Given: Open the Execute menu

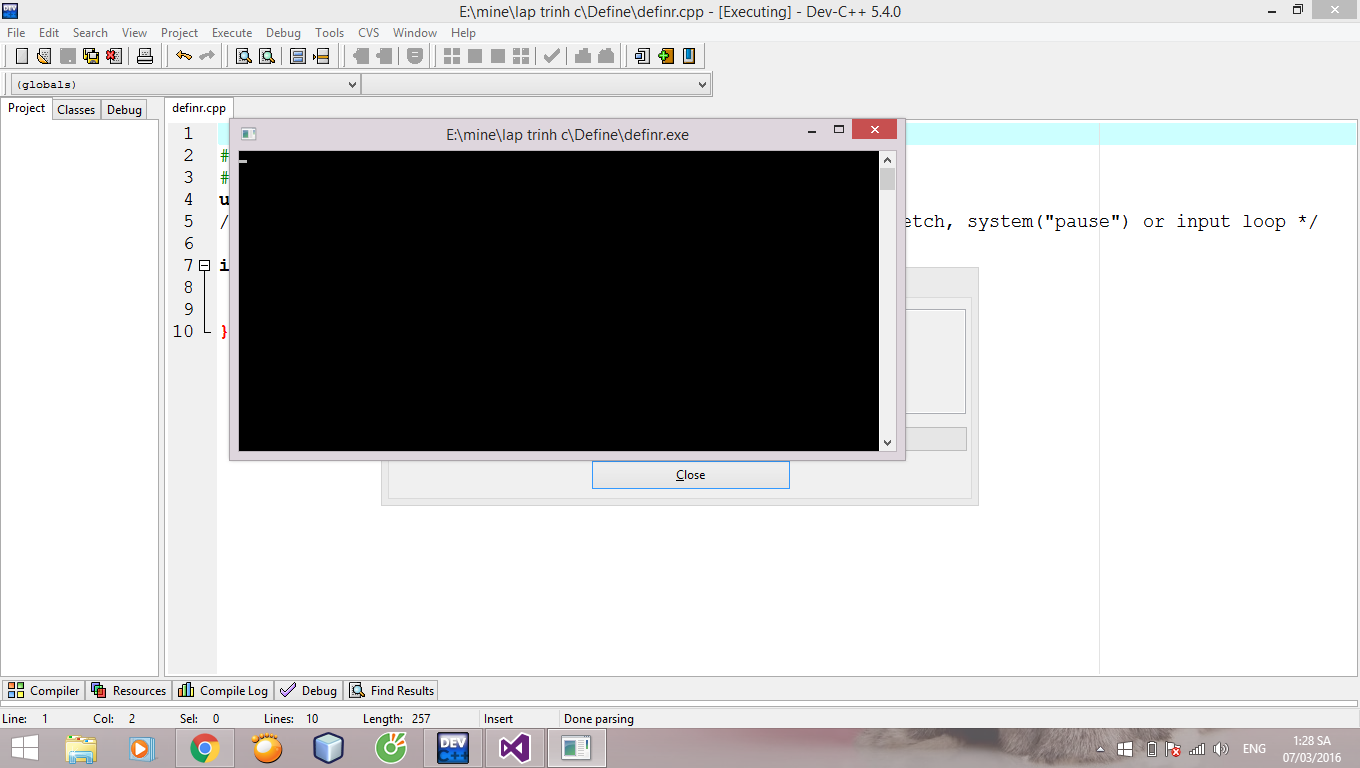Looking at the screenshot, I should click(x=232, y=33).
